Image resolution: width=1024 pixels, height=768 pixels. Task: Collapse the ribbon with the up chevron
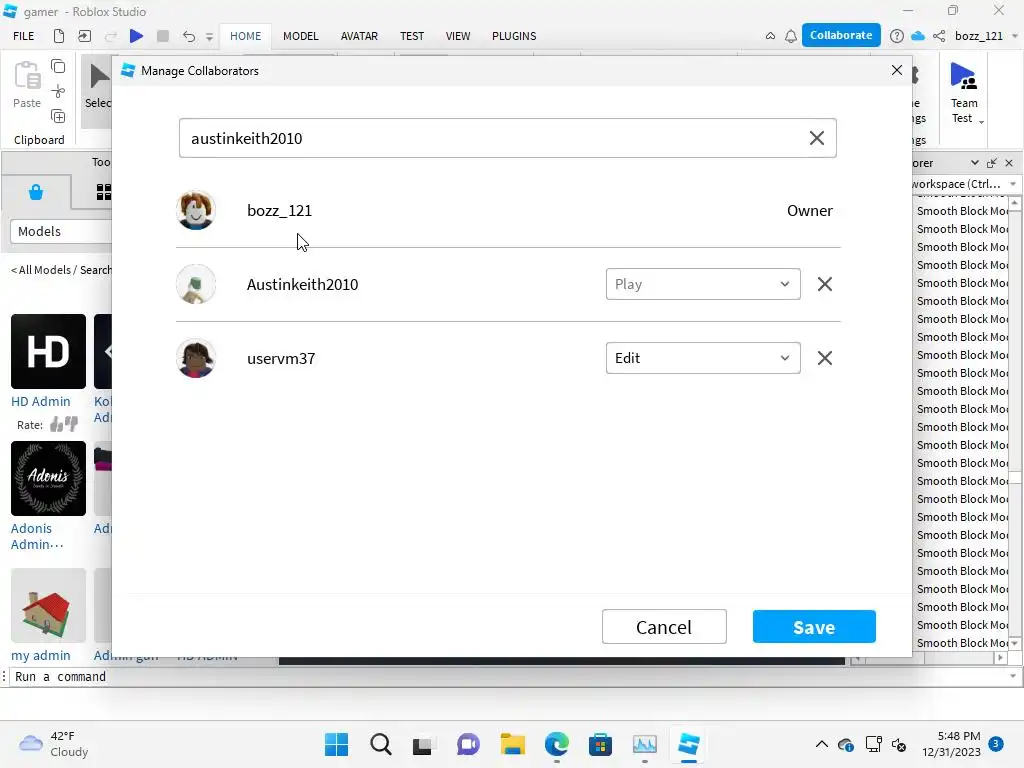(770, 36)
